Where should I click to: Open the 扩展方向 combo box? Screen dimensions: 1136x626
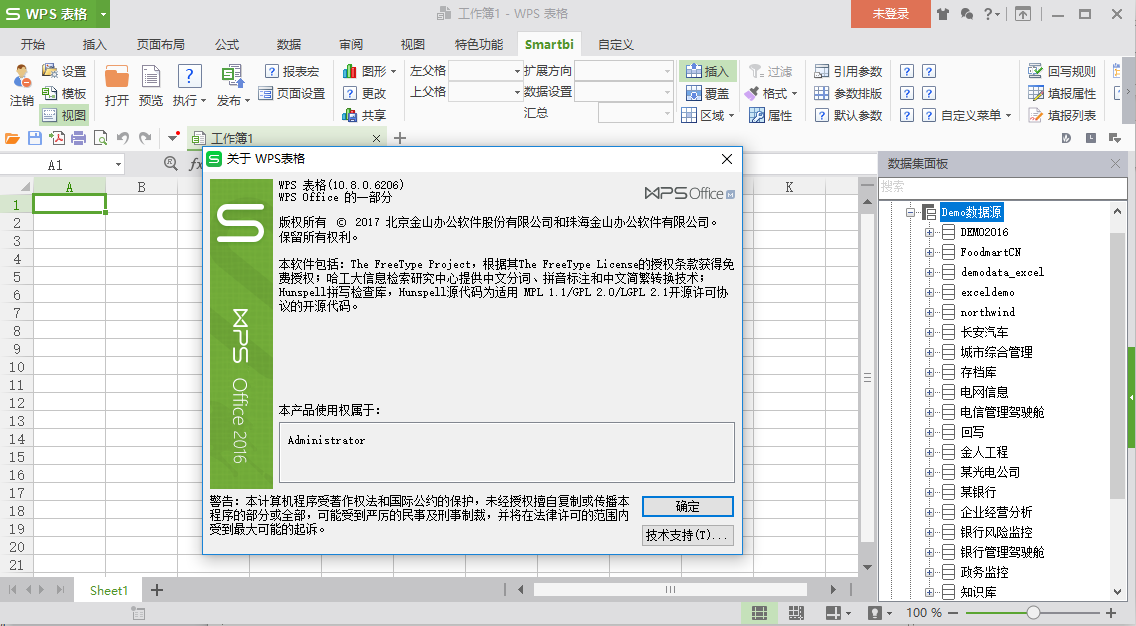(624, 71)
